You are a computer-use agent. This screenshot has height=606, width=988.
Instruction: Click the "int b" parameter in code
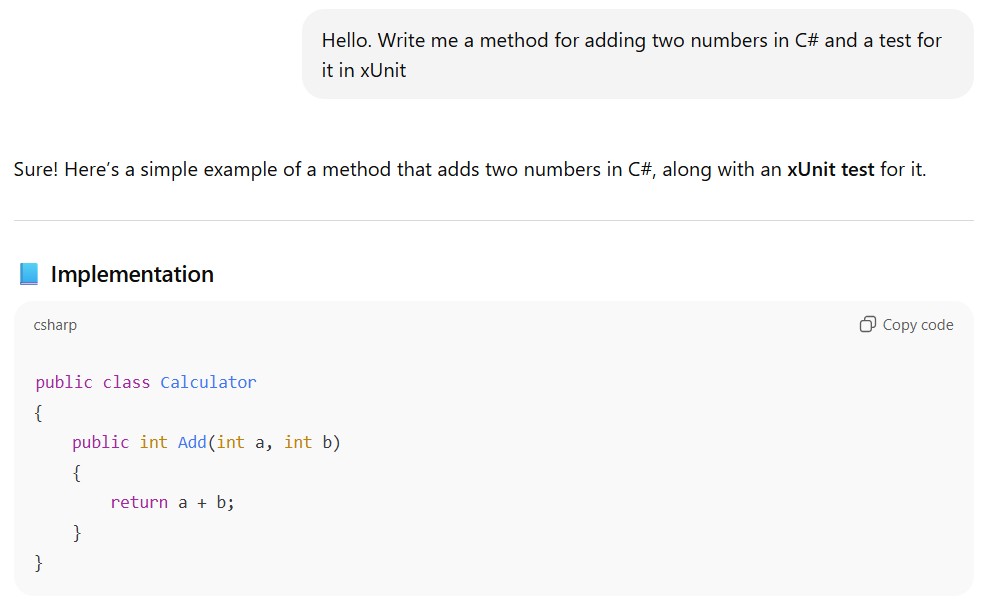(x=311, y=442)
